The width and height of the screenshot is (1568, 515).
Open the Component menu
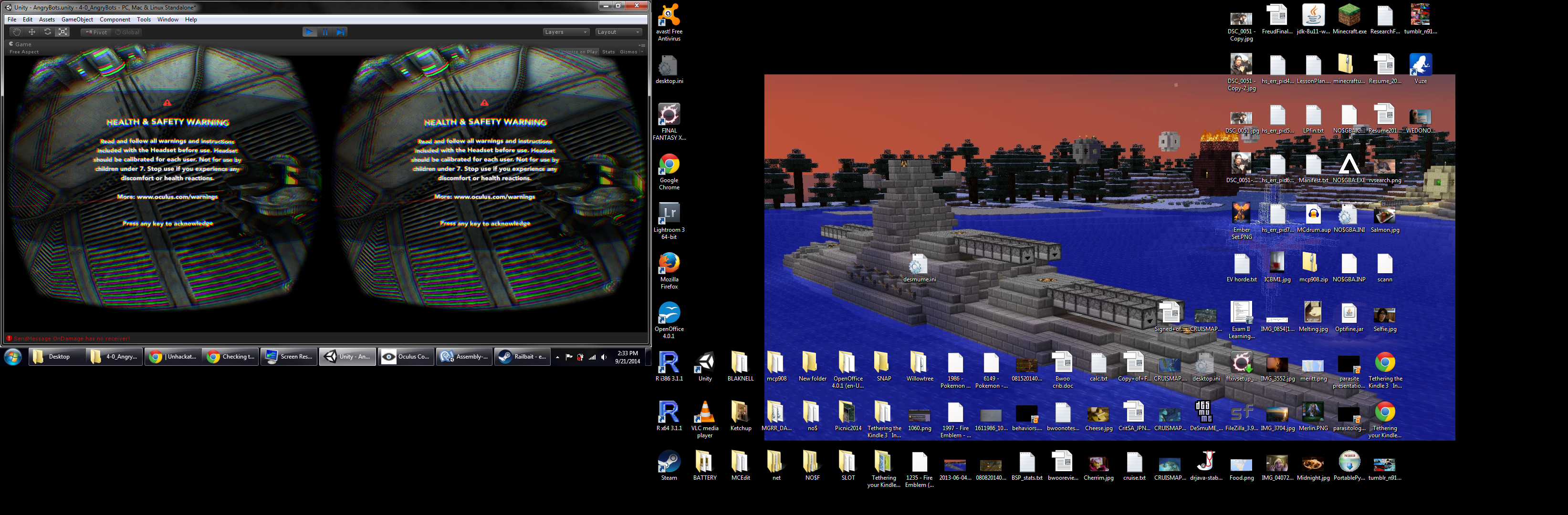(x=115, y=20)
